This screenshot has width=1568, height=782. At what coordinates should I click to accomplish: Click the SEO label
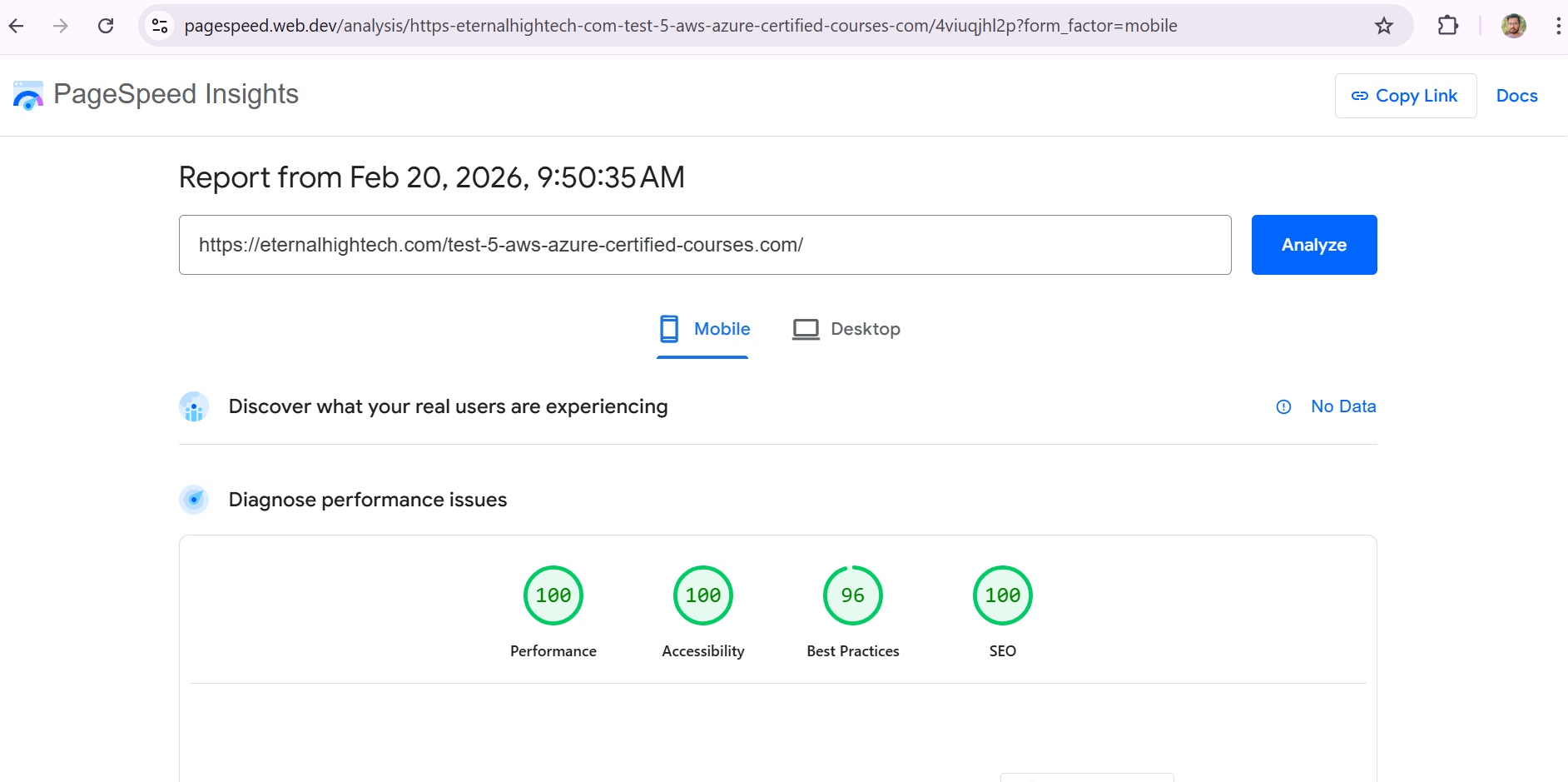click(x=1003, y=651)
